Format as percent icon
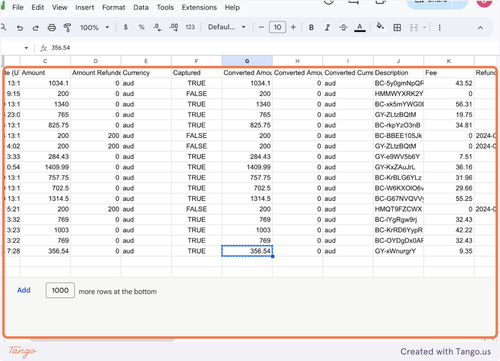 [x=142, y=27]
